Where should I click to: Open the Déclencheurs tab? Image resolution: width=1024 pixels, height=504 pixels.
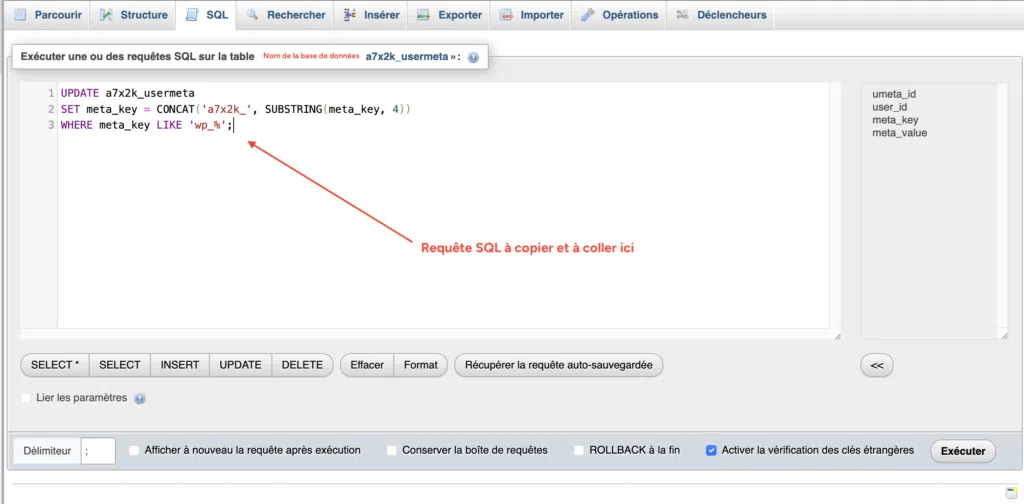click(720, 14)
